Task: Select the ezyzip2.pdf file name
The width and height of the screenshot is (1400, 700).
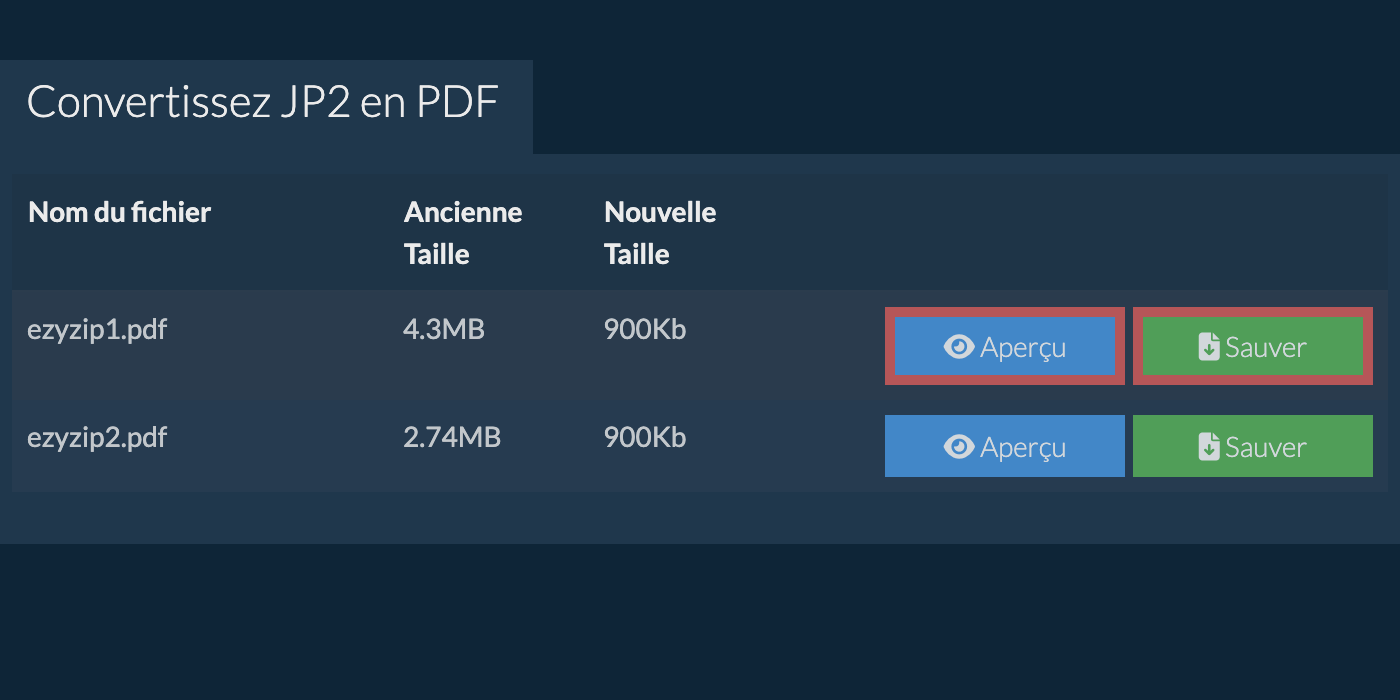Action: click(x=97, y=437)
